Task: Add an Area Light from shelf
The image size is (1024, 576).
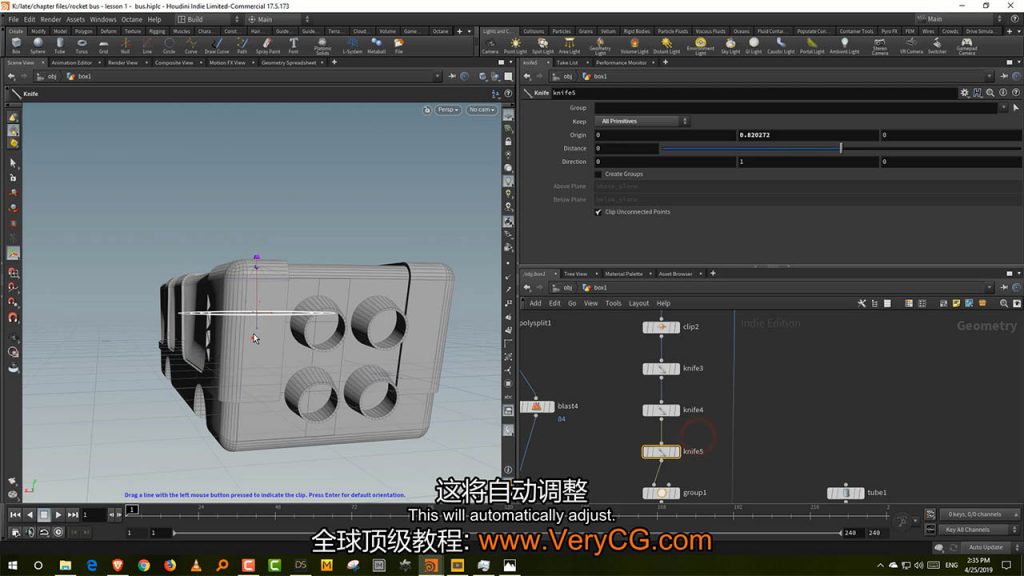Action: coord(569,45)
